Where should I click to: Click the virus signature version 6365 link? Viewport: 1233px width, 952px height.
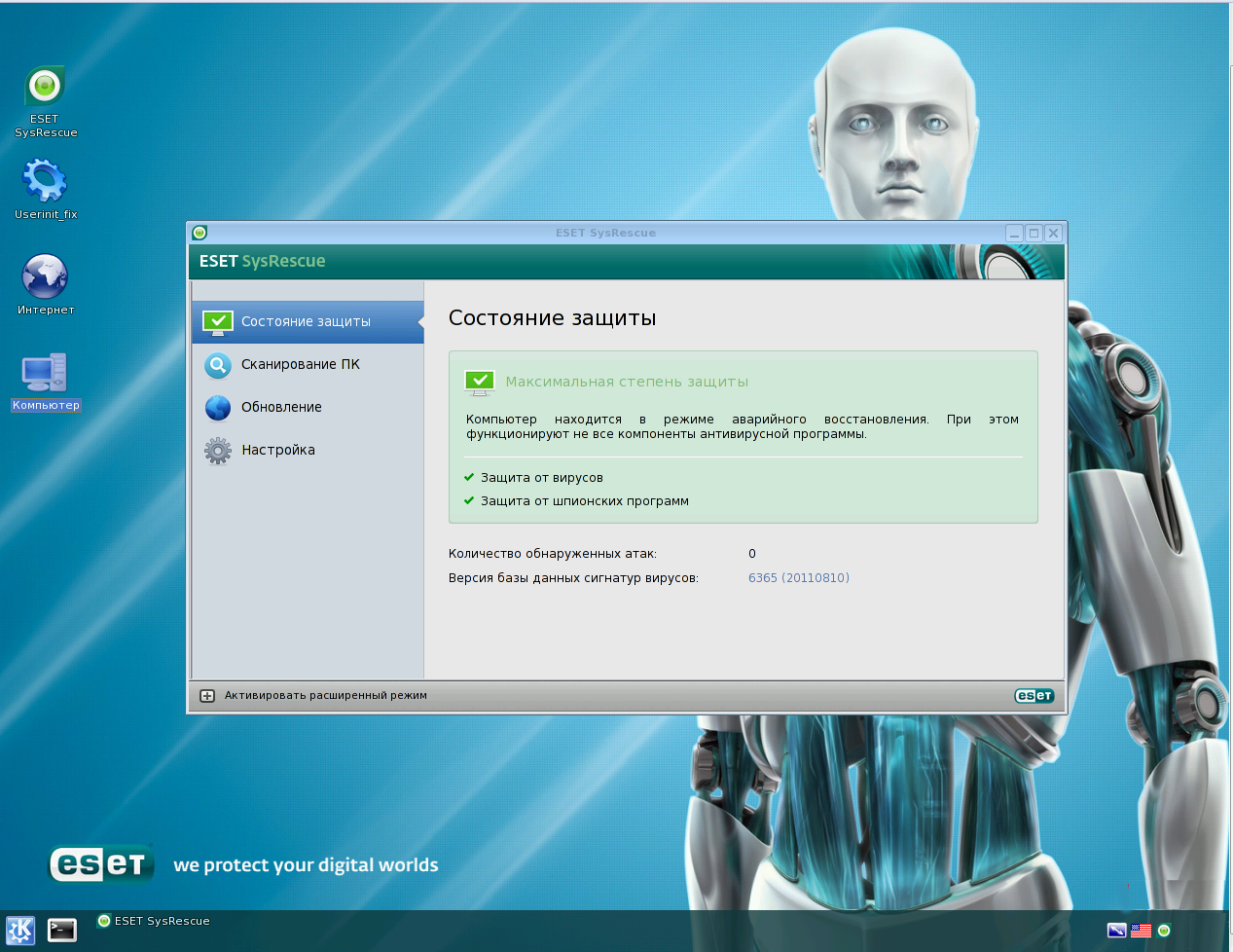point(798,578)
